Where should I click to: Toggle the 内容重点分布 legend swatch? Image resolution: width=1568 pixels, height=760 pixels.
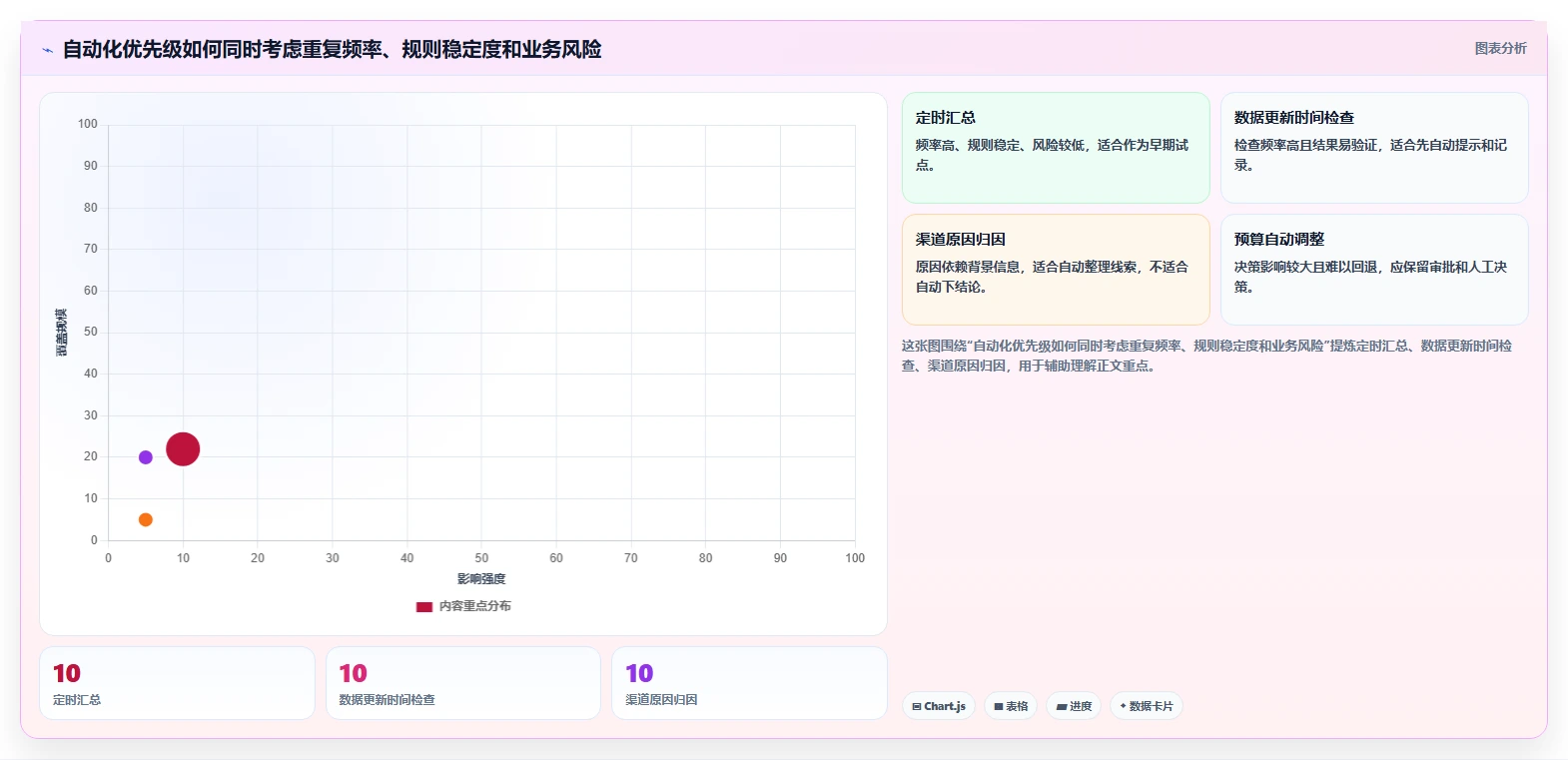coord(424,606)
